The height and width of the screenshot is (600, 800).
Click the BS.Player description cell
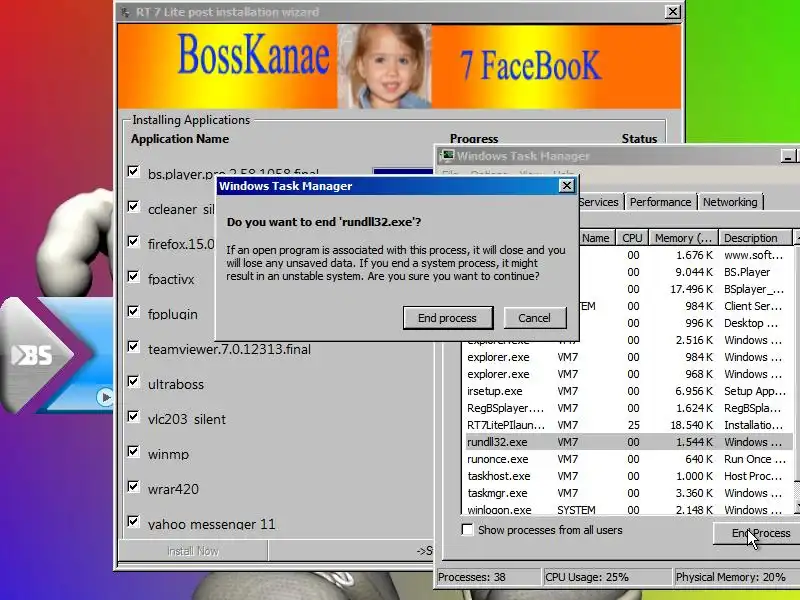(x=747, y=272)
